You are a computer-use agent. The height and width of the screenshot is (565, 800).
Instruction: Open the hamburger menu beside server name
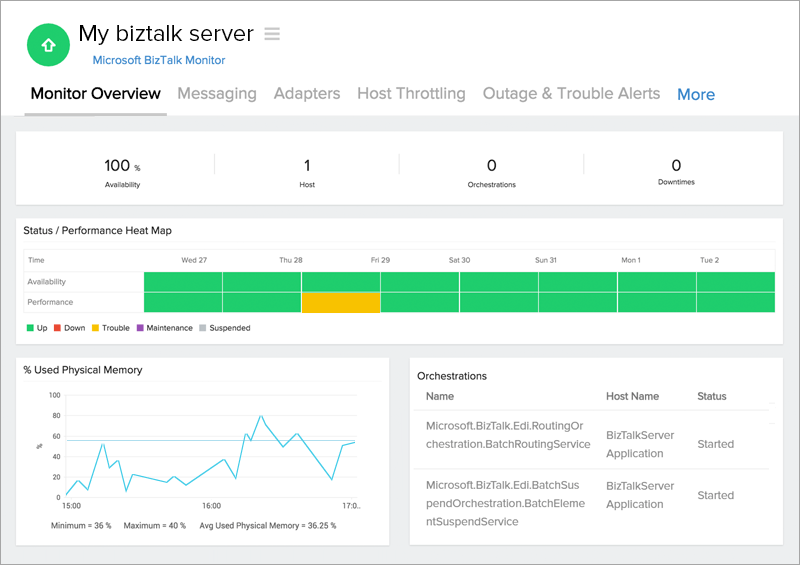[x=272, y=34]
